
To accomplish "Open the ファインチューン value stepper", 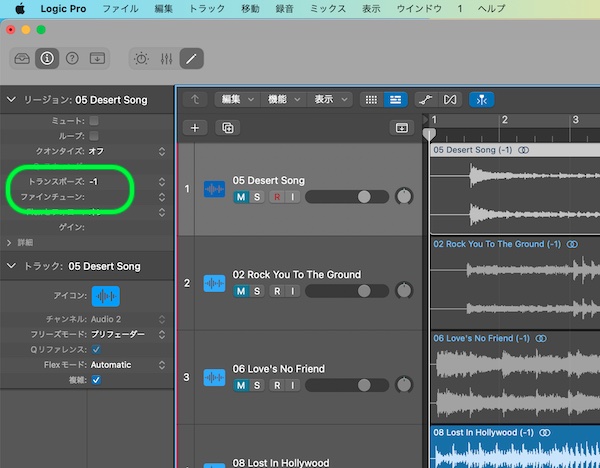I will [x=162, y=197].
